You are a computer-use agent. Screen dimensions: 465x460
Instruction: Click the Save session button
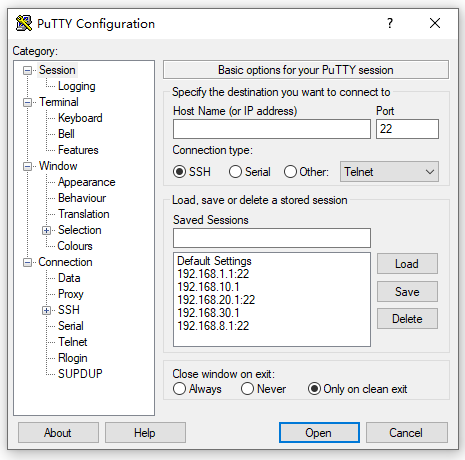click(x=407, y=292)
